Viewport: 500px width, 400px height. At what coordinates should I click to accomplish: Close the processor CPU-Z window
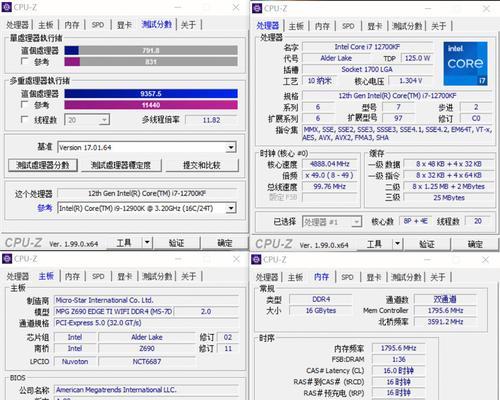pos(486,8)
